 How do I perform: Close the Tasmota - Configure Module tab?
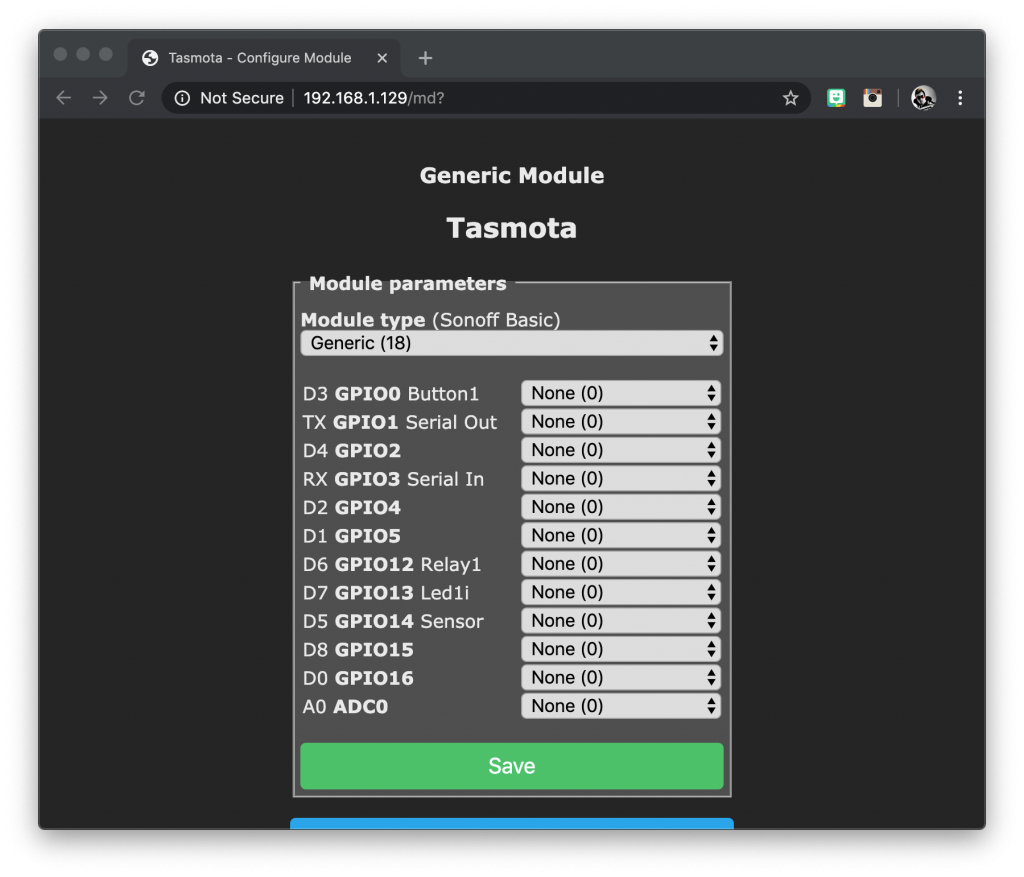(382, 58)
